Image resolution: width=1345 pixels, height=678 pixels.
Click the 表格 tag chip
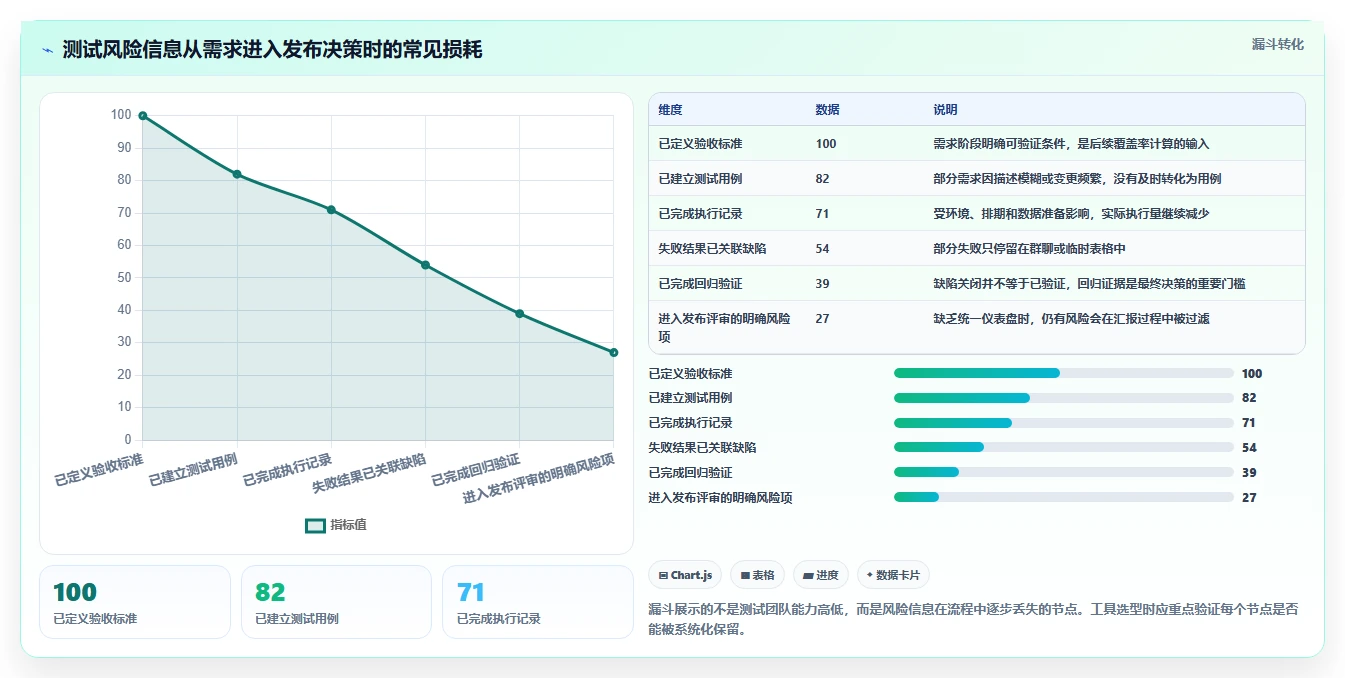tap(758, 575)
